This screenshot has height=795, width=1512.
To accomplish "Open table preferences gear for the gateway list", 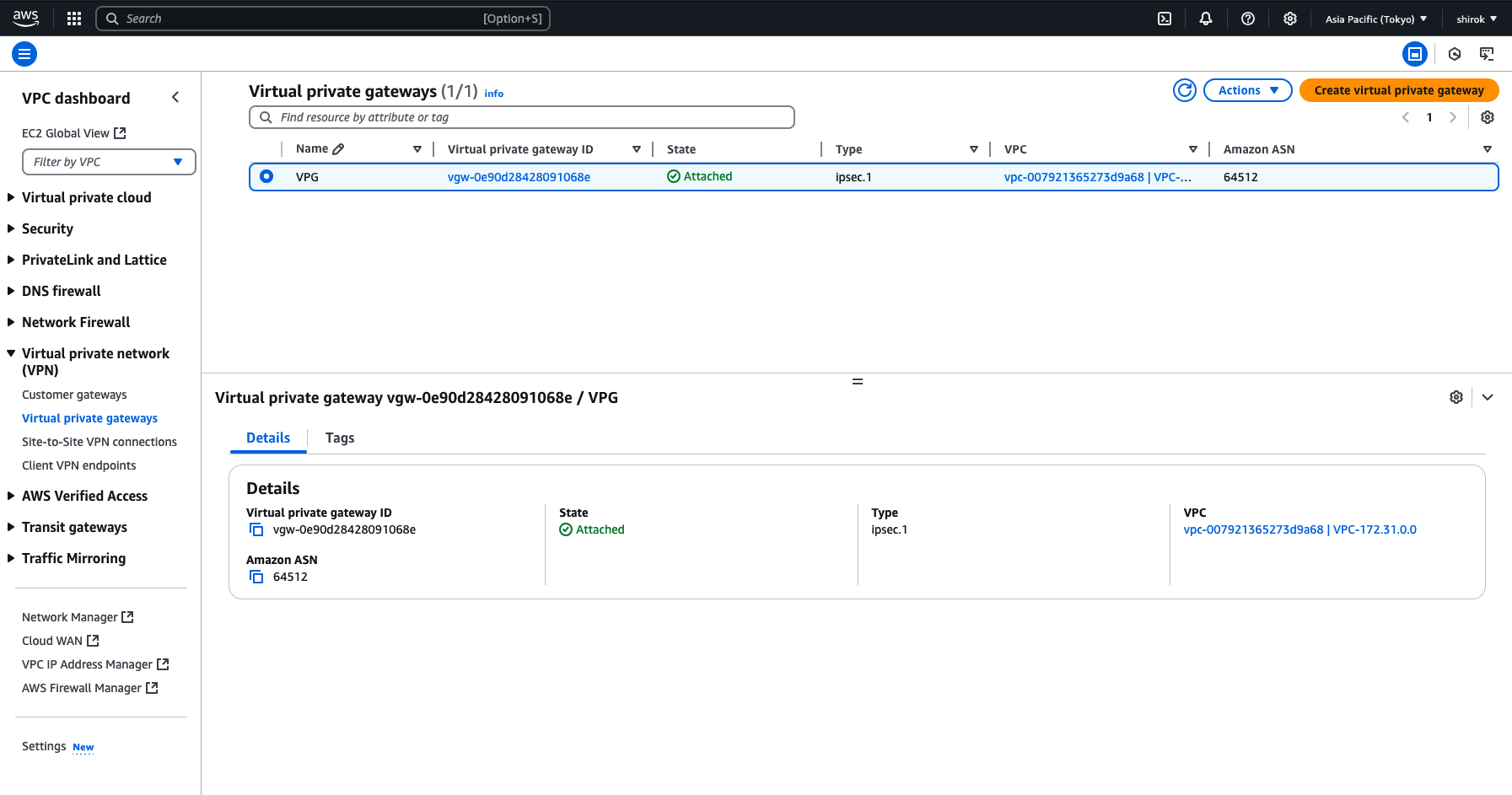I will [1488, 117].
